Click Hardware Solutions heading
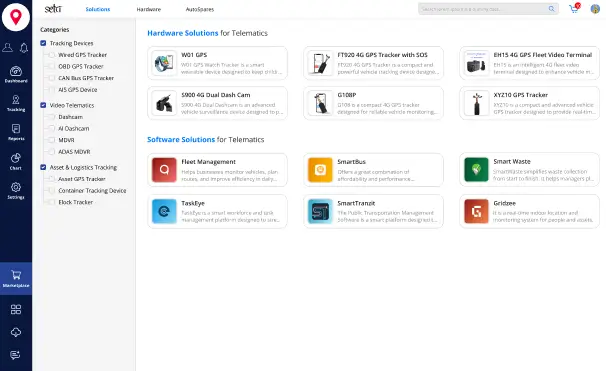Viewport: 606px width, 371px height. coord(183,33)
